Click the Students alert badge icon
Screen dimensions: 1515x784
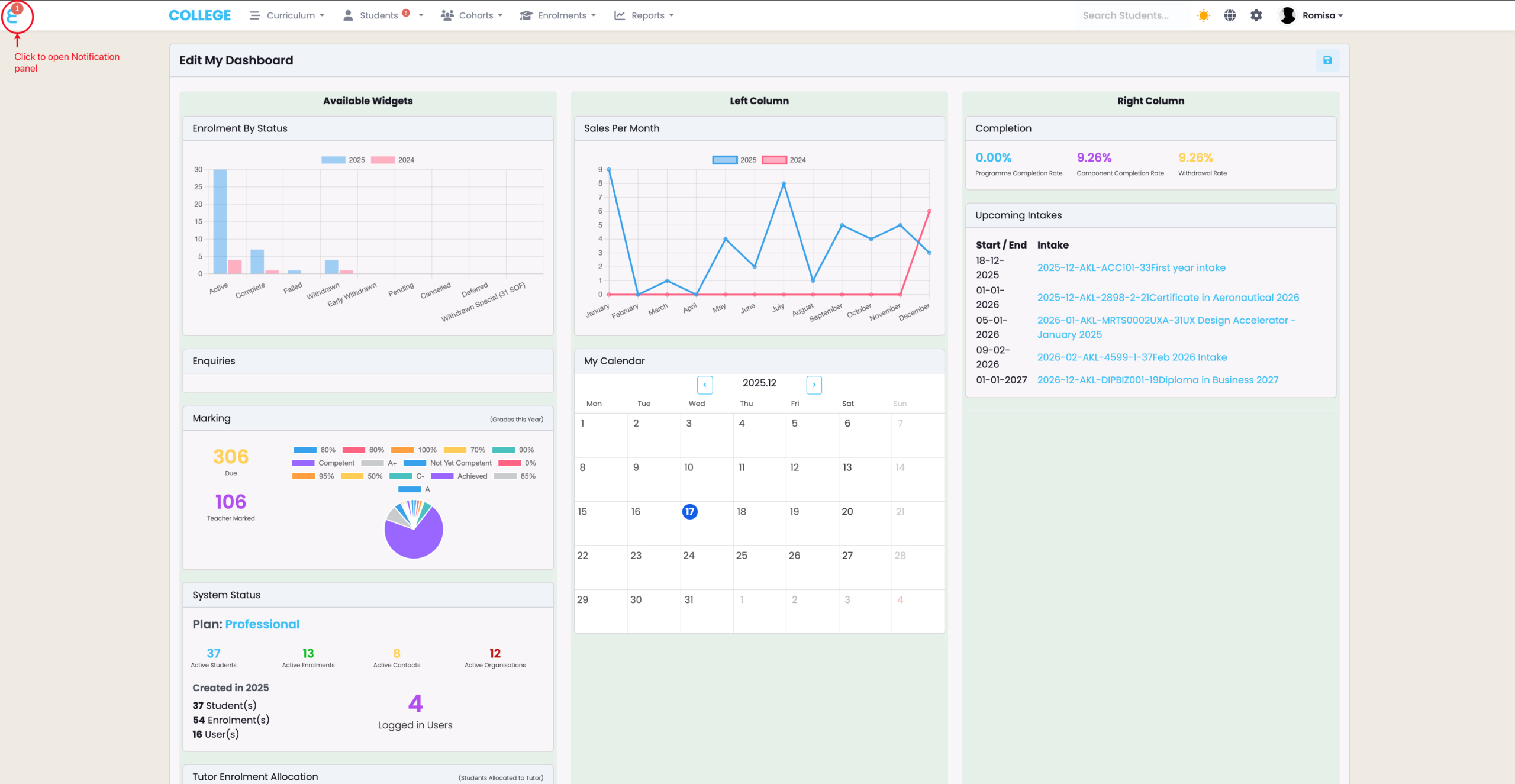[x=406, y=12]
